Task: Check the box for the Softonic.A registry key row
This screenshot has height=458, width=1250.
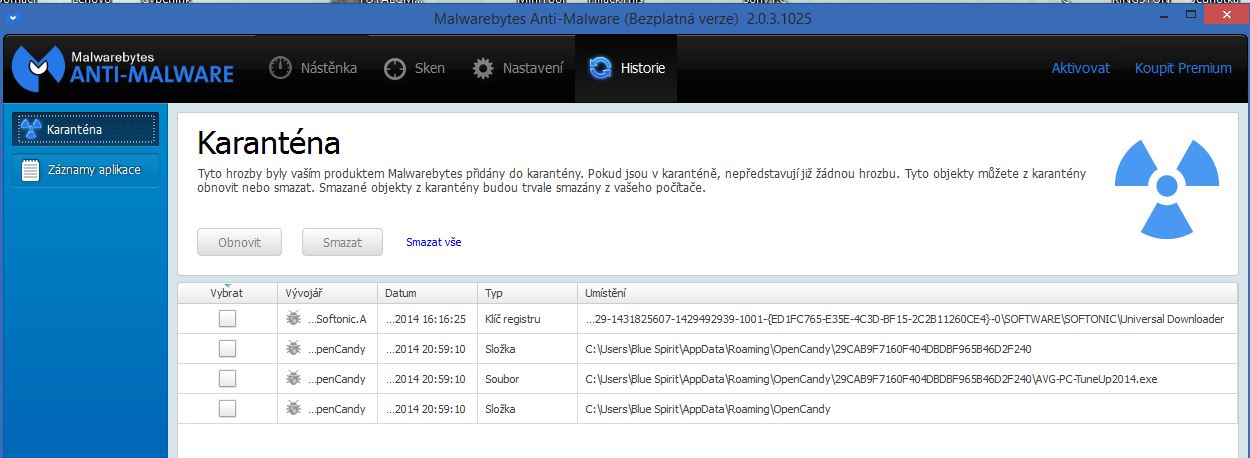Action: [227, 319]
